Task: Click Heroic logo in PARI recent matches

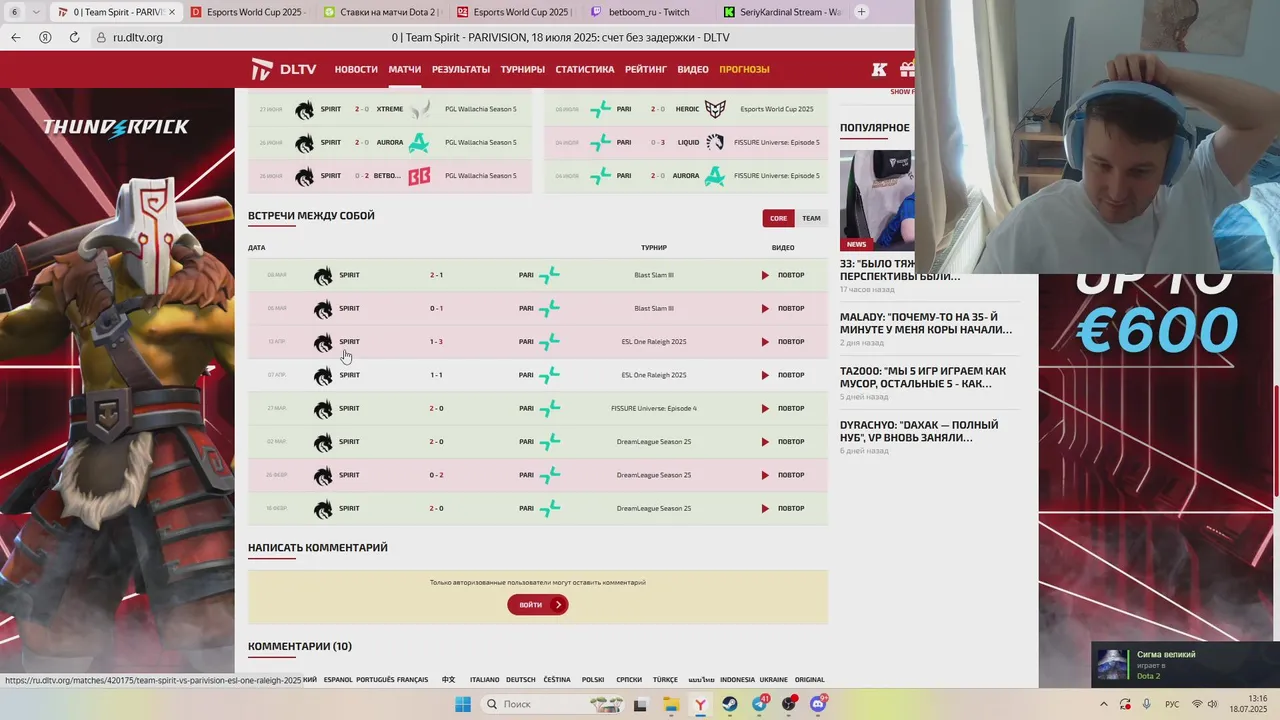Action: tap(715, 109)
